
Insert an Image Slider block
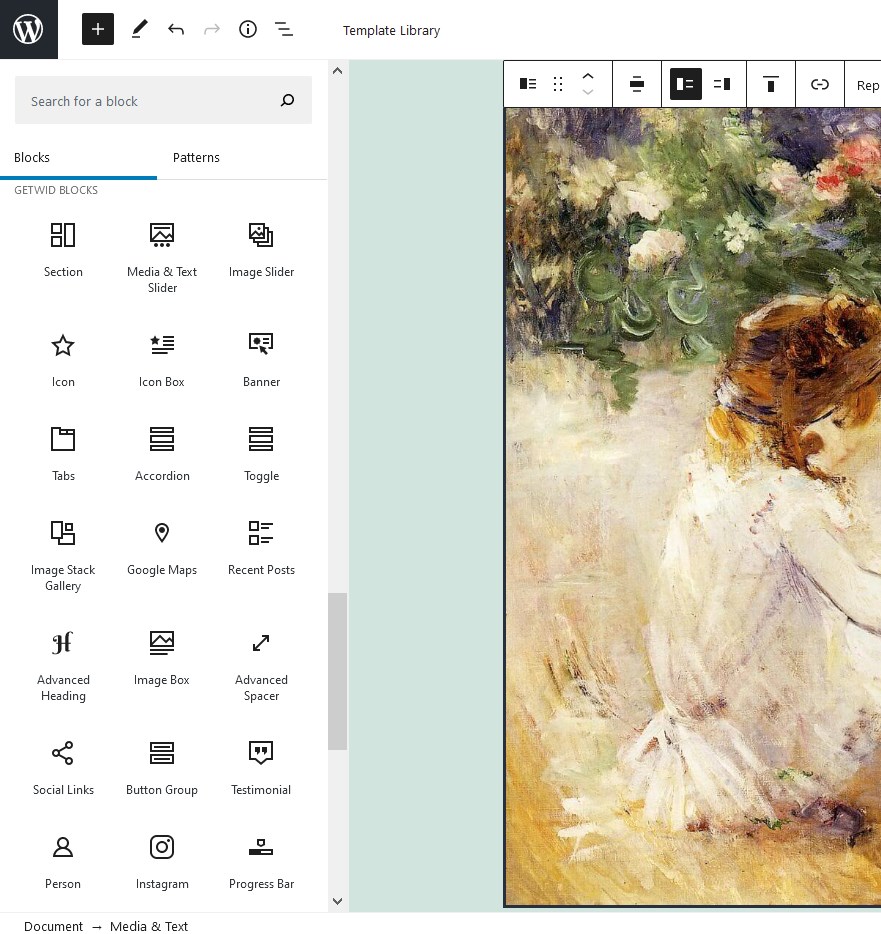point(261,251)
